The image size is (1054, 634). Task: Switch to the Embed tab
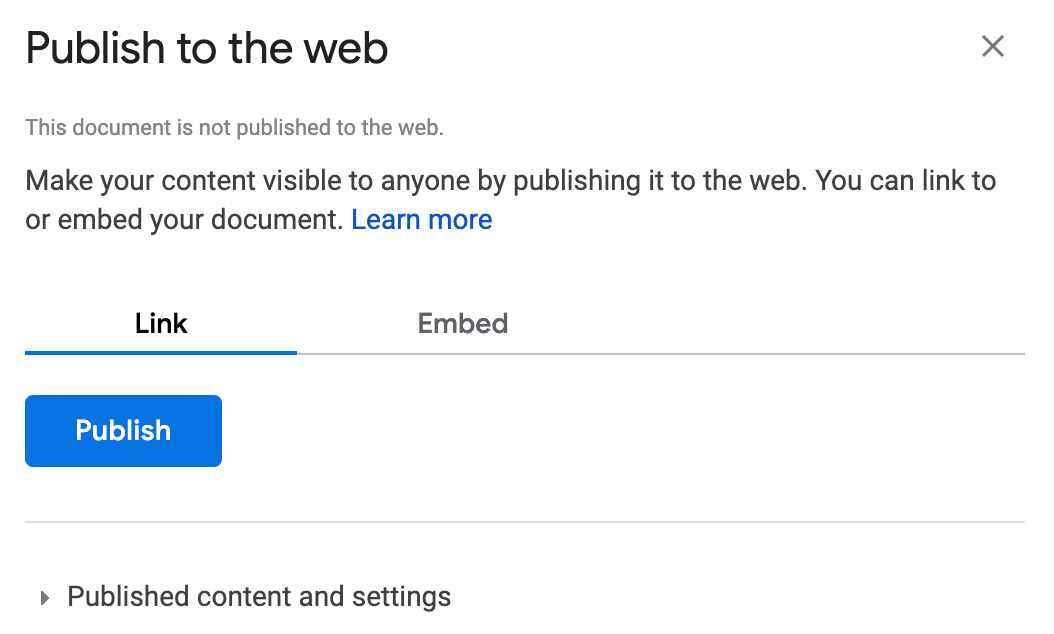tap(462, 324)
